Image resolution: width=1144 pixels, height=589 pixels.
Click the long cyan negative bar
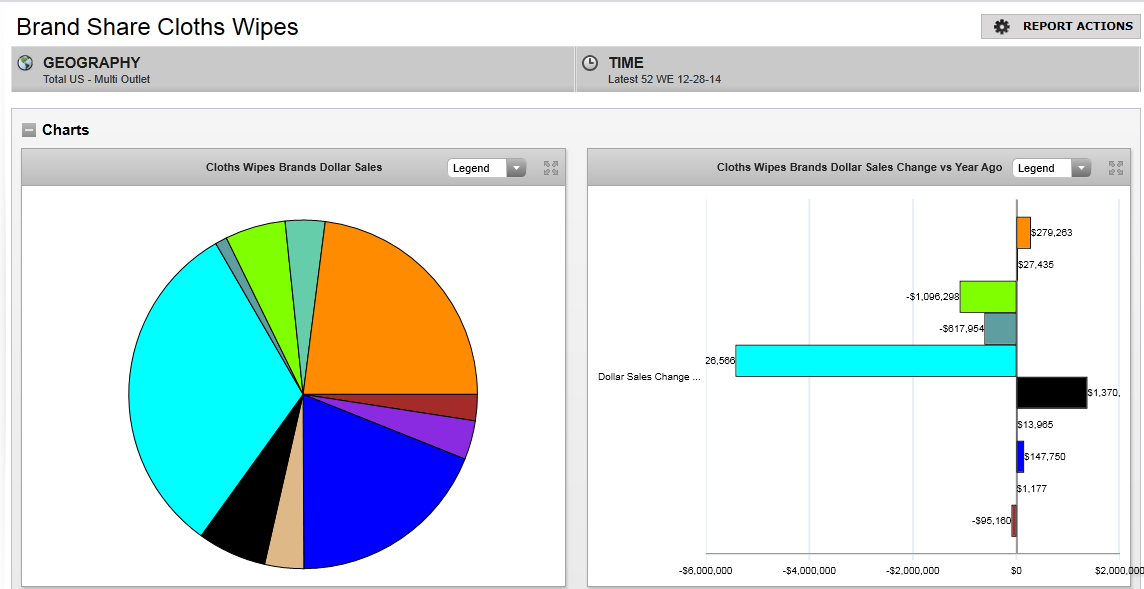click(x=875, y=361)
